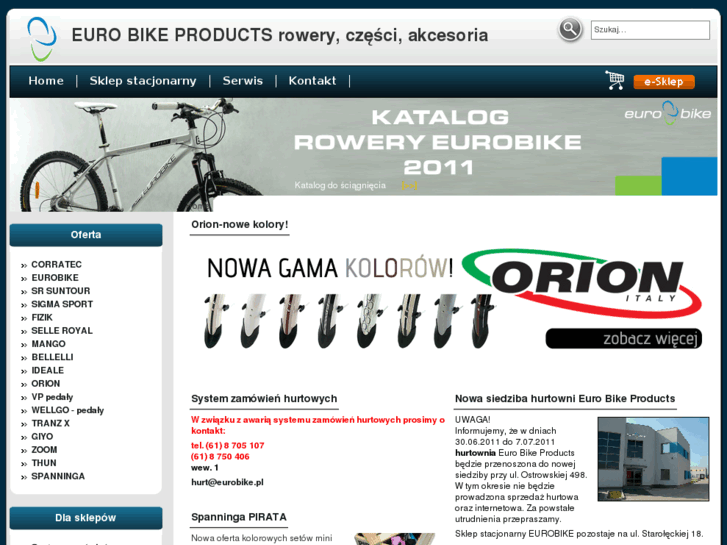
Task: Click the arrow bullet beside CORRATEC
Action: coord(24,265)
